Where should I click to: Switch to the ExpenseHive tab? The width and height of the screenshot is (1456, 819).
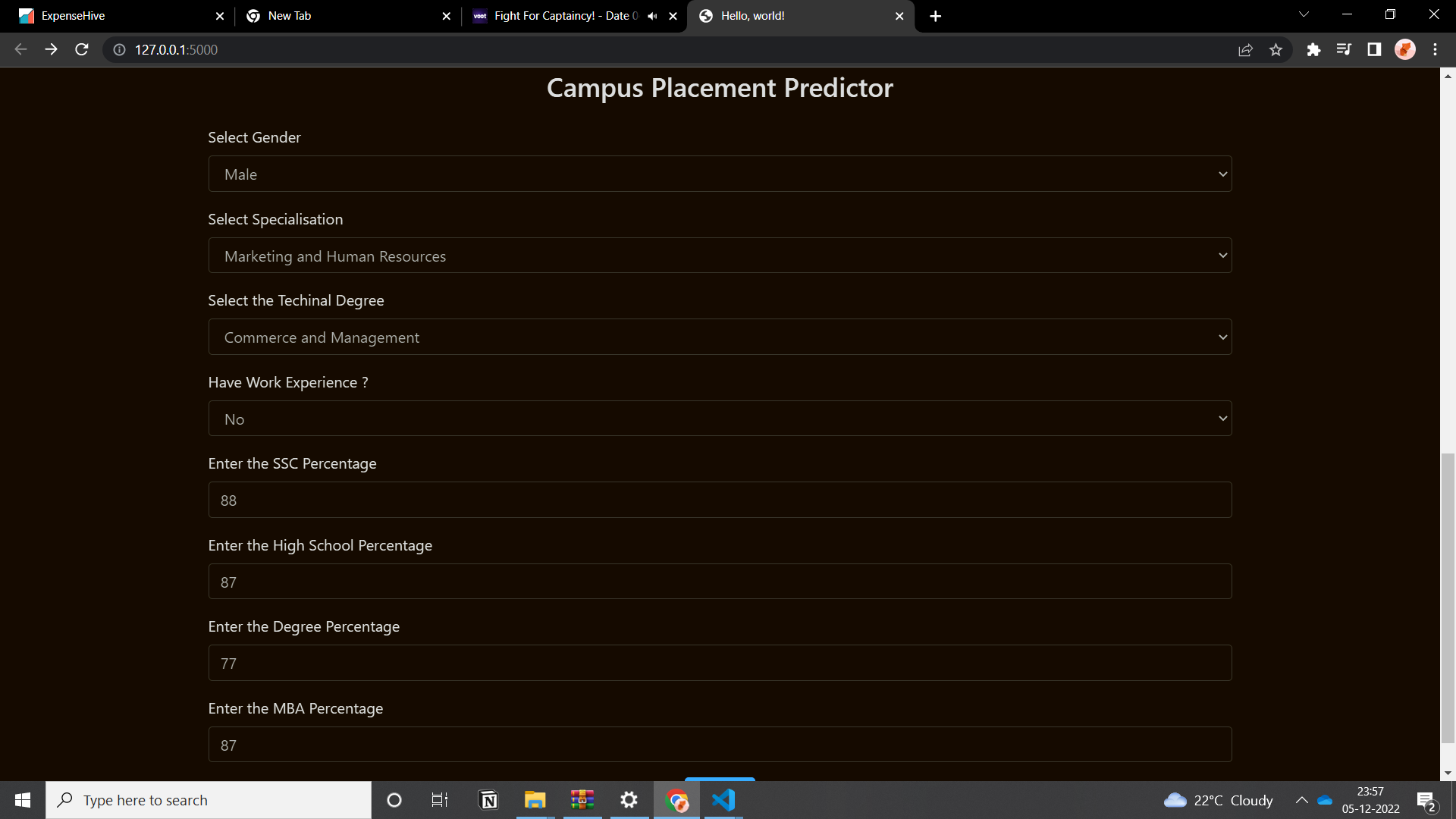114,15
